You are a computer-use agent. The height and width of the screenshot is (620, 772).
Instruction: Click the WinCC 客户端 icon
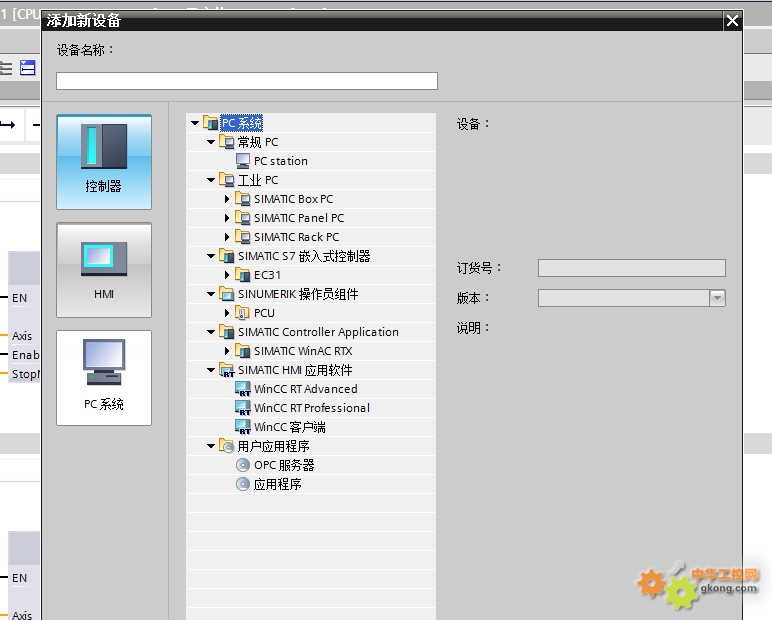pyautogui.click(x=243, y=427)
